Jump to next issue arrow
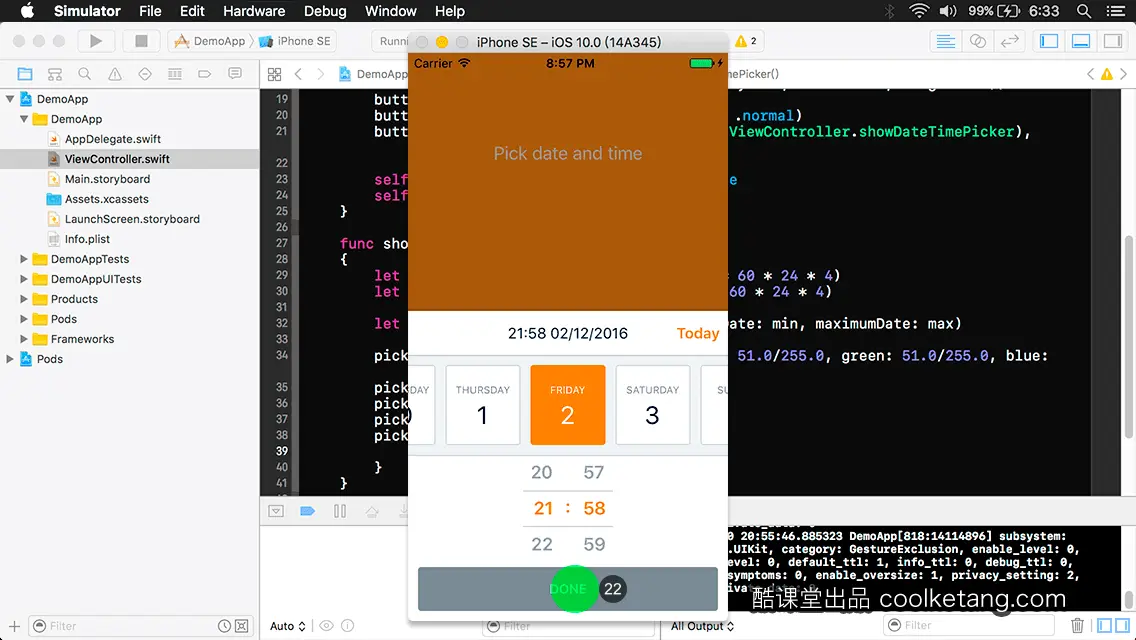 pyautogui.click(x=1124, y=74)
